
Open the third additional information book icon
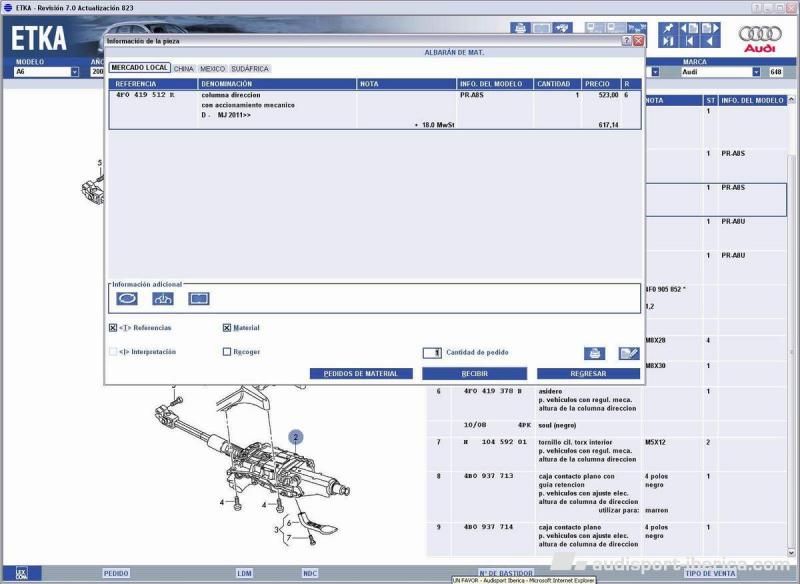click(198, 298)
